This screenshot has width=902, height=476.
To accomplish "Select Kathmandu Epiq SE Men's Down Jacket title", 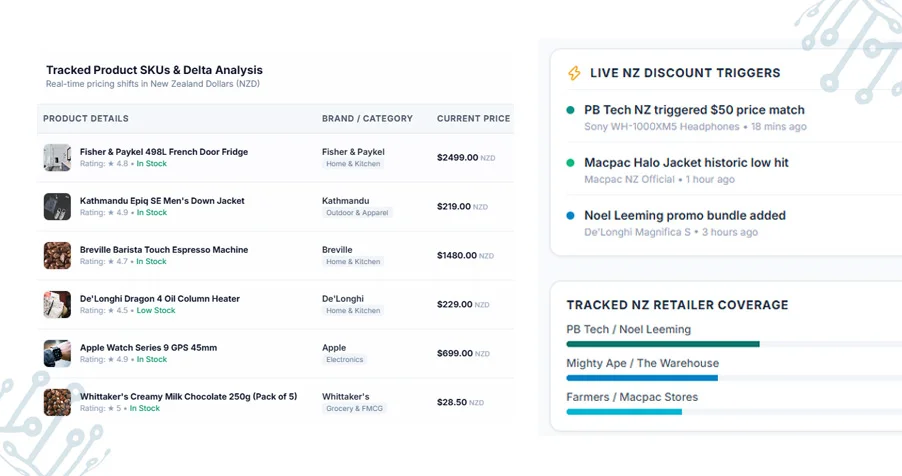I will point(162,201).
